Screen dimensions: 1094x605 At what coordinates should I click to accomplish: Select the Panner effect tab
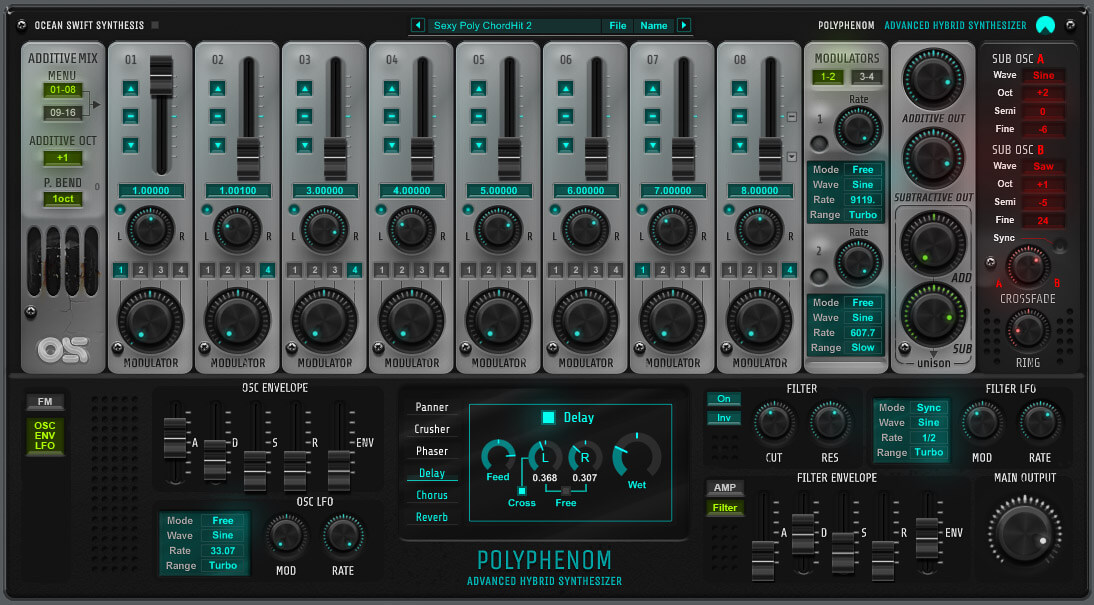[x=432, y=407]
